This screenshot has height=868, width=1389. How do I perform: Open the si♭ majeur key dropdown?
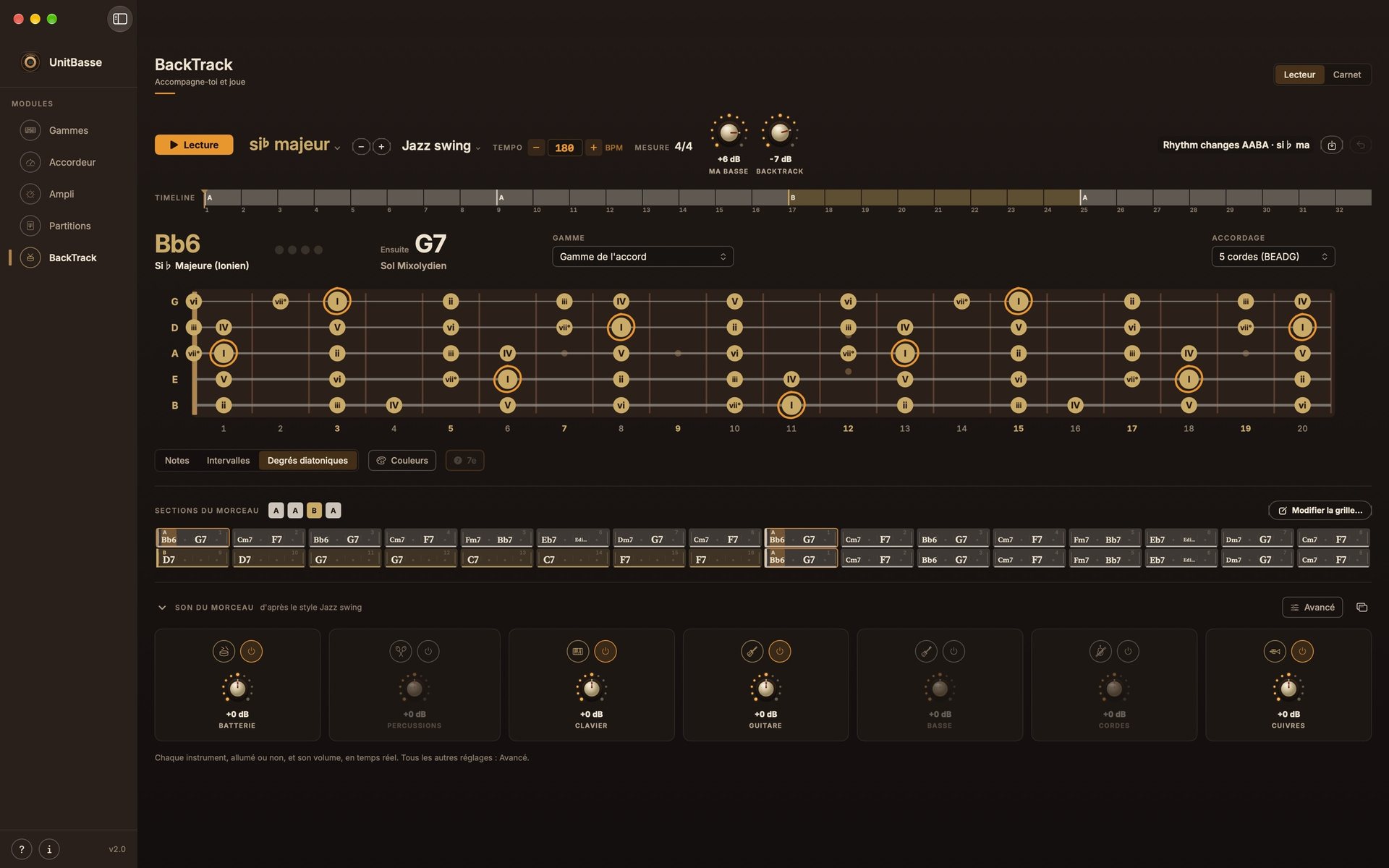(294, 145)
